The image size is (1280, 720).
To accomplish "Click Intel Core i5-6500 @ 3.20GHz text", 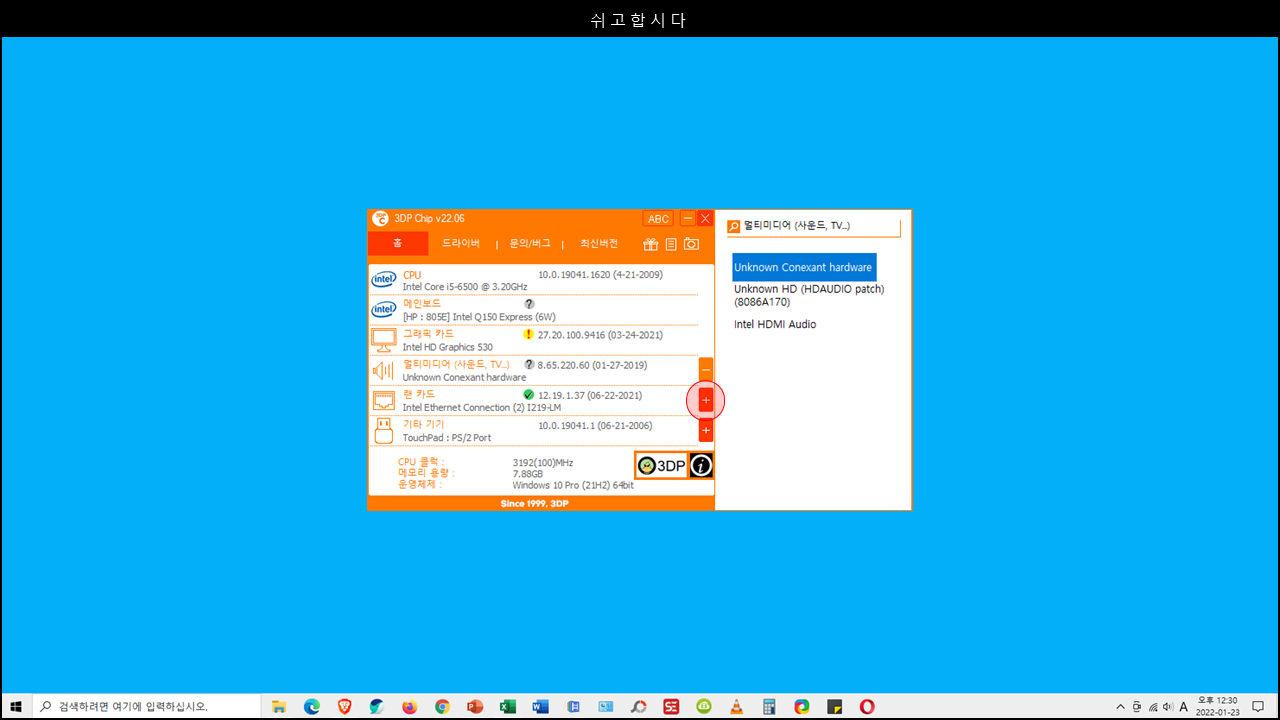I will [465, 287].
